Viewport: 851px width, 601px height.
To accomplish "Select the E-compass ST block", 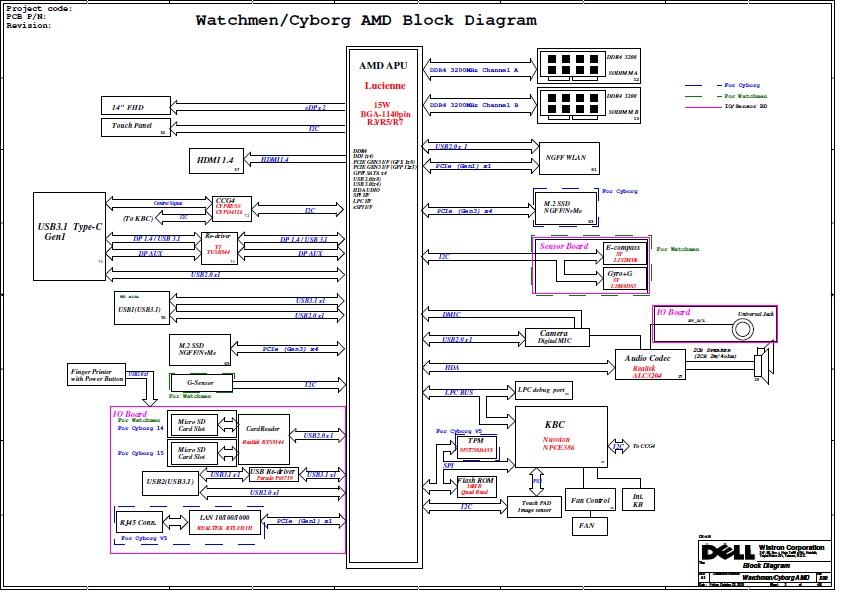I will tap(625, 253).
